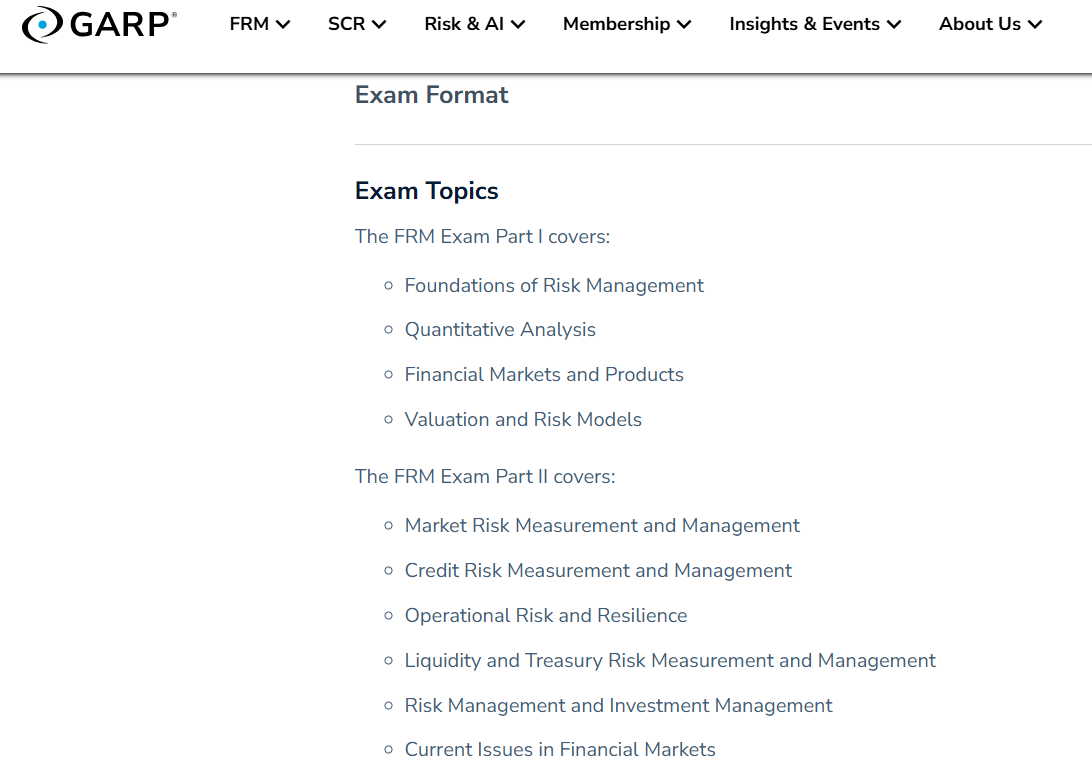Select Market Risk Measurement and Management

pos(601,526)
